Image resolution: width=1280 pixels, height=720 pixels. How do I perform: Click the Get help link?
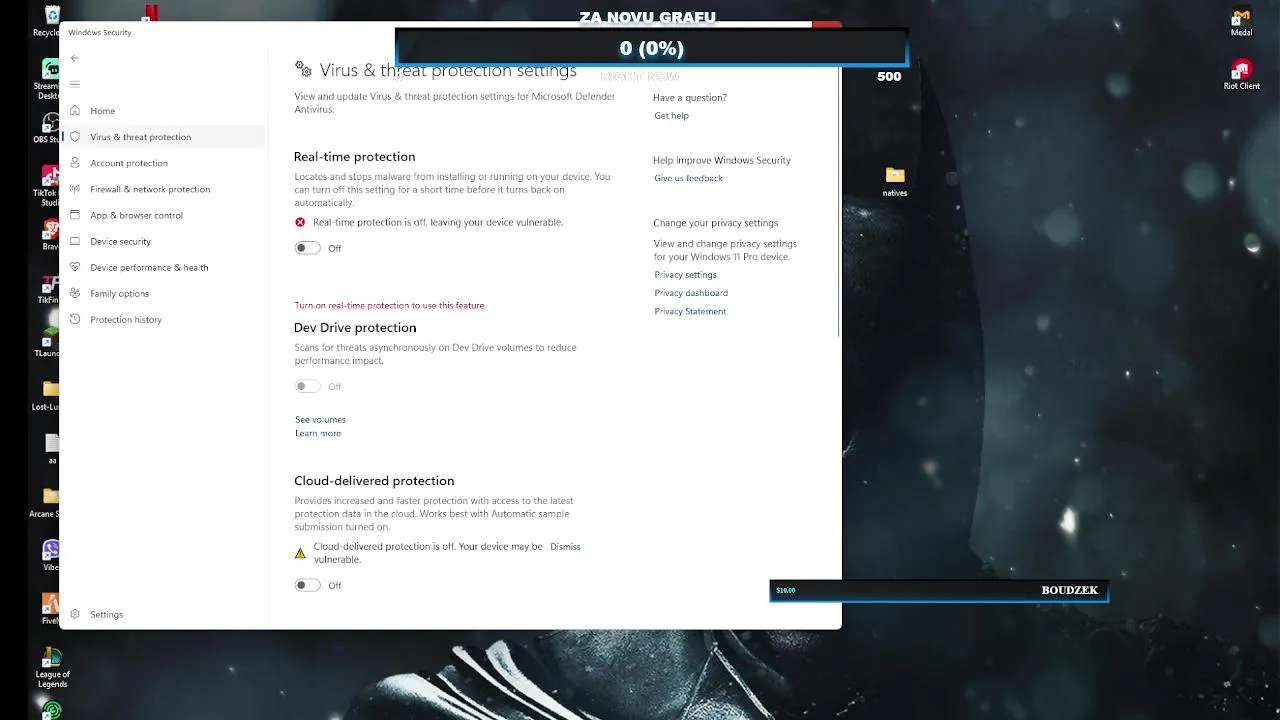pos(671,116)
